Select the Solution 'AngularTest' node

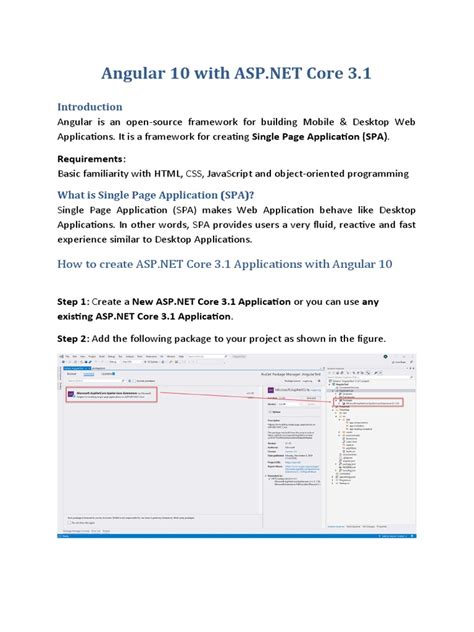click(349, 381)
